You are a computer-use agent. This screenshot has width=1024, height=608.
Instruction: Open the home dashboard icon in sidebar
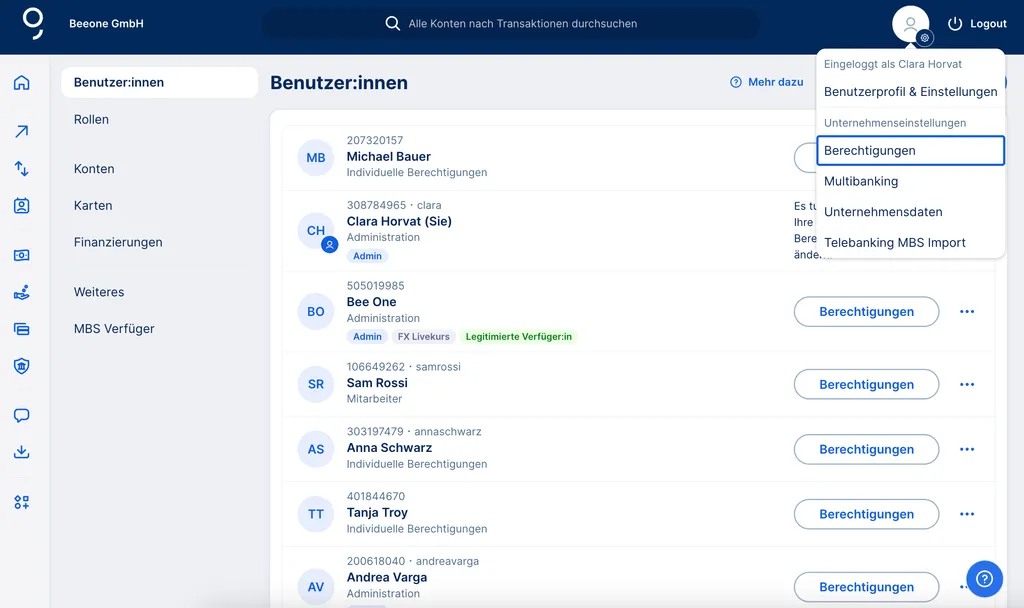[21, 83]
